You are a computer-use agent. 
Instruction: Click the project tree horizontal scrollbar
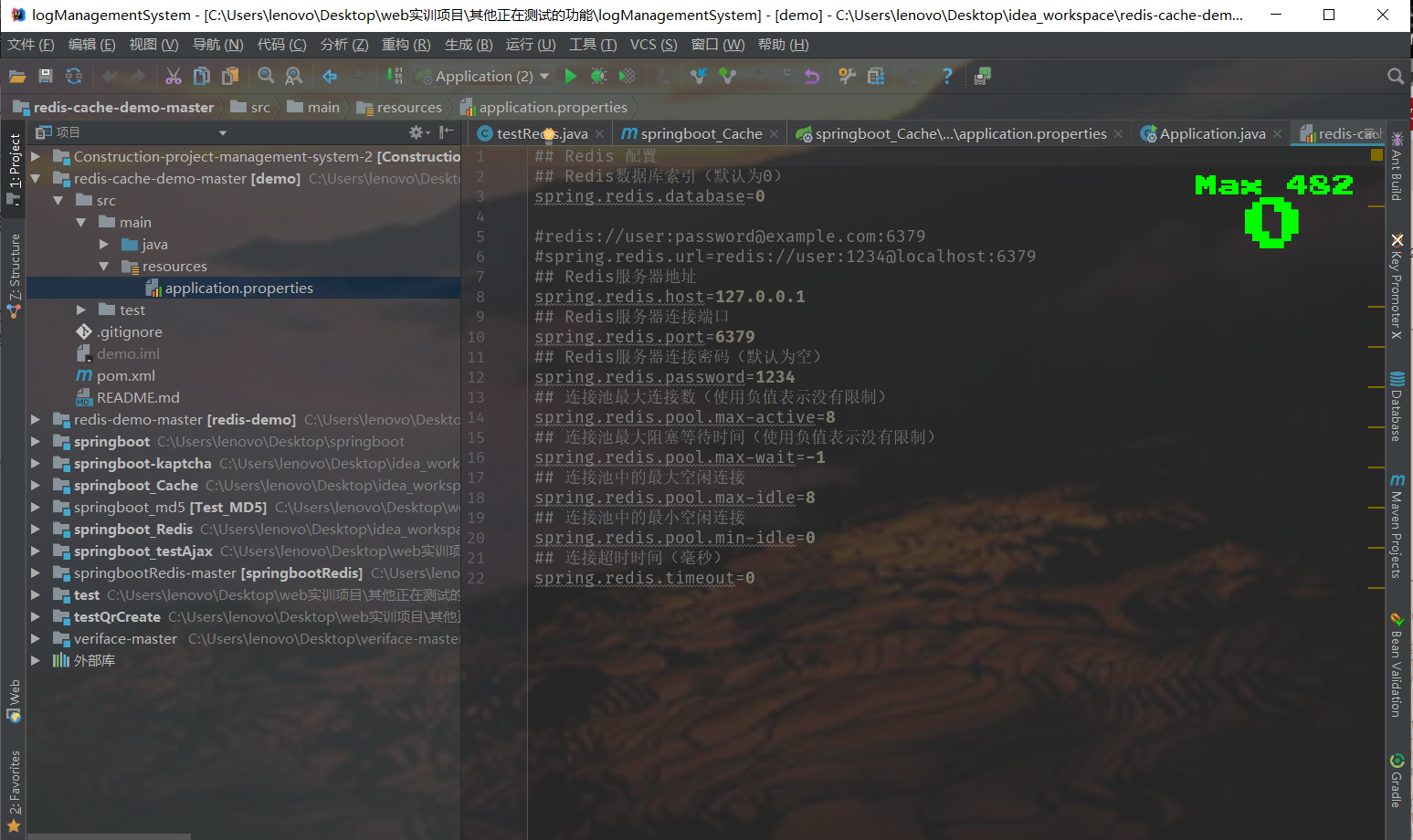pos(110,835)
